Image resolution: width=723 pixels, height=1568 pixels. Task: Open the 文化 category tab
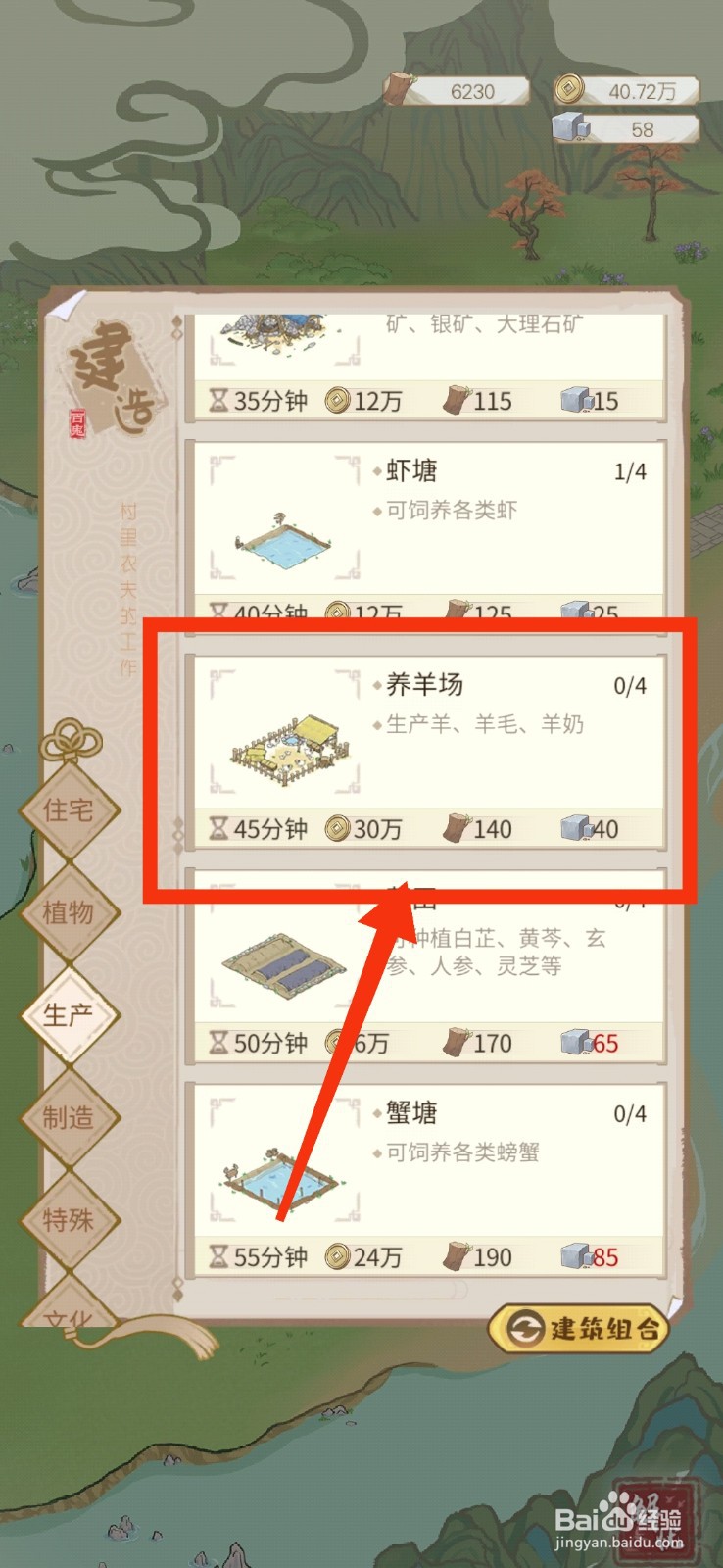pos(68,1308)
